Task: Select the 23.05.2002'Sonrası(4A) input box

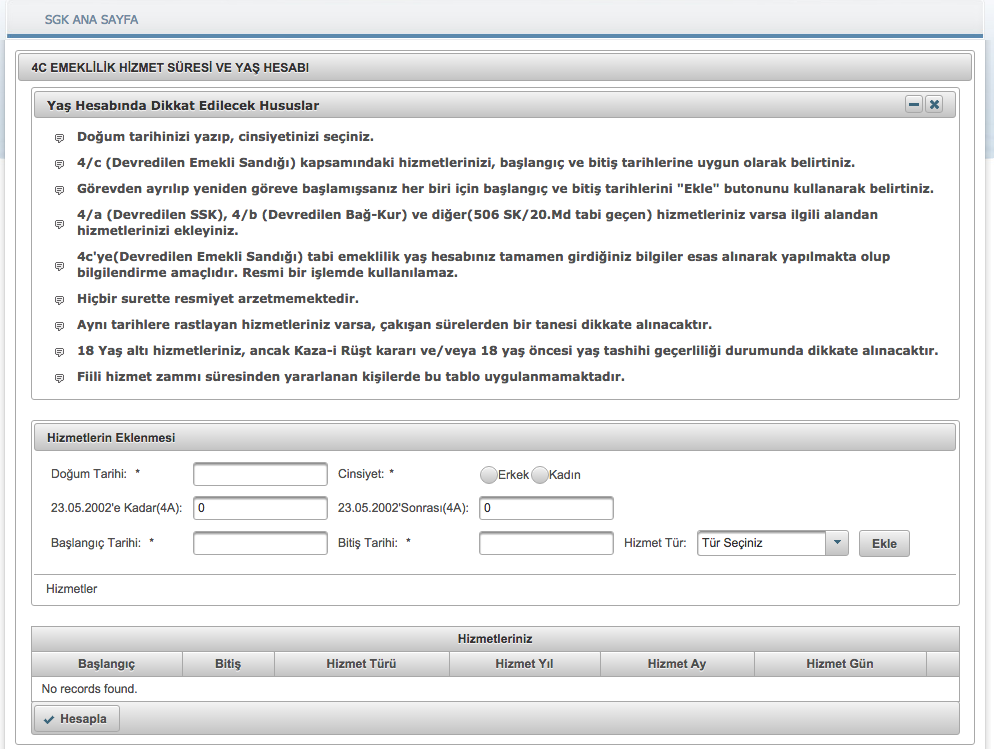Action: coord(546,509)
